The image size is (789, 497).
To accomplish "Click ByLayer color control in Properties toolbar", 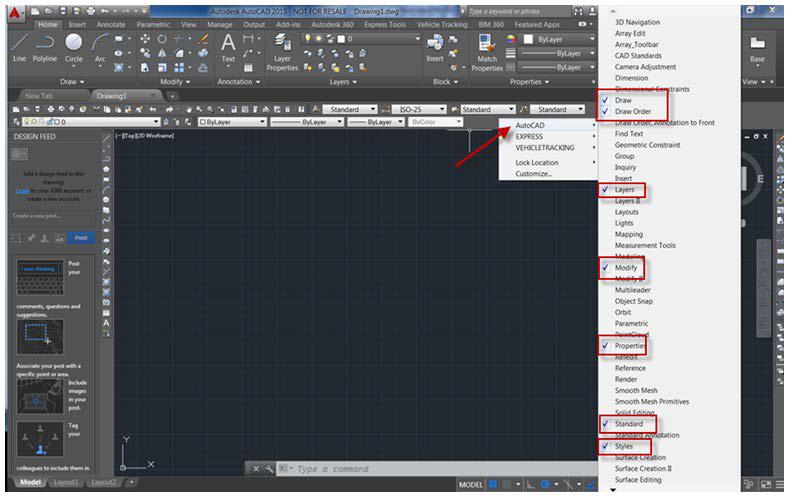I will (x=231, y=122).
